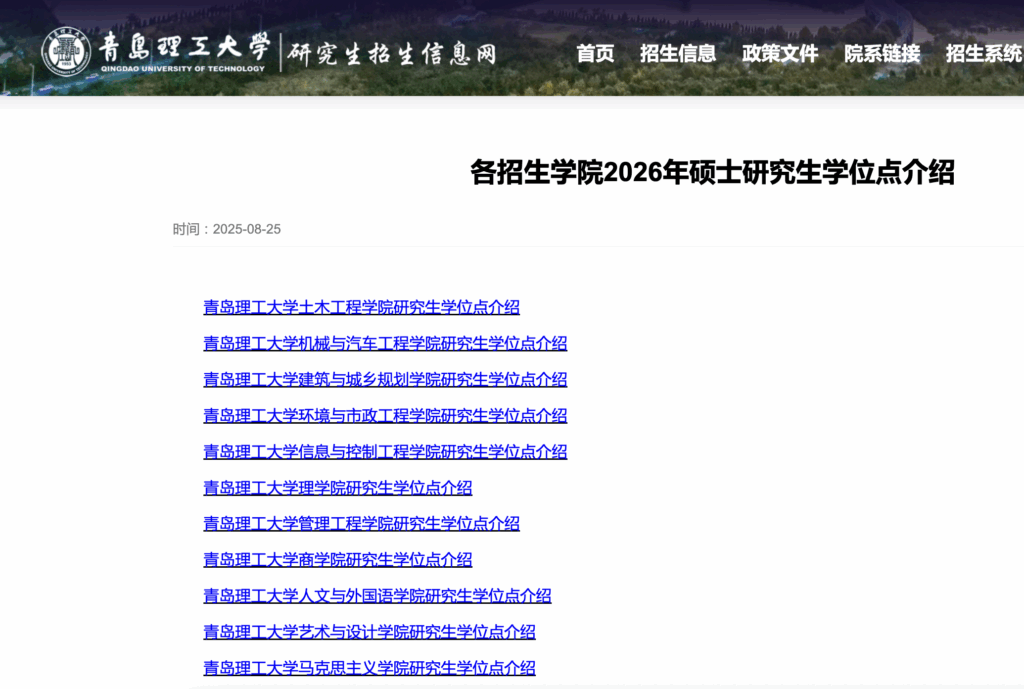This screenshot has width=1024, height=689.
Task: Open 首页 in the navigation bar
Action: [595, 54]
